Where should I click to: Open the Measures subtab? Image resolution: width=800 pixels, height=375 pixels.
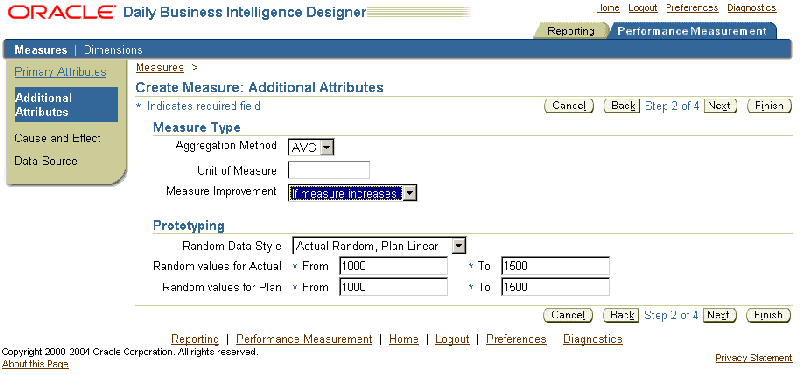tap(40, 50)
